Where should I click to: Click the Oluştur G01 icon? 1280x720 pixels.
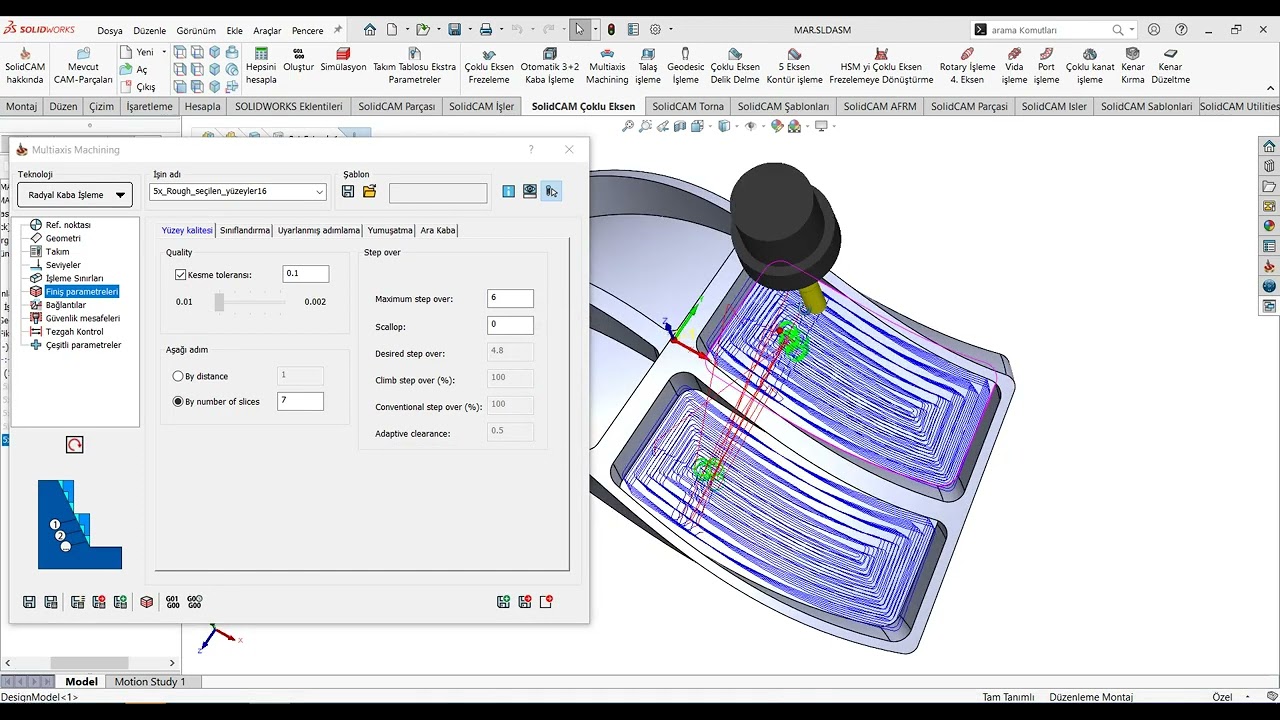pyautogui.click(x=298, y=60)
